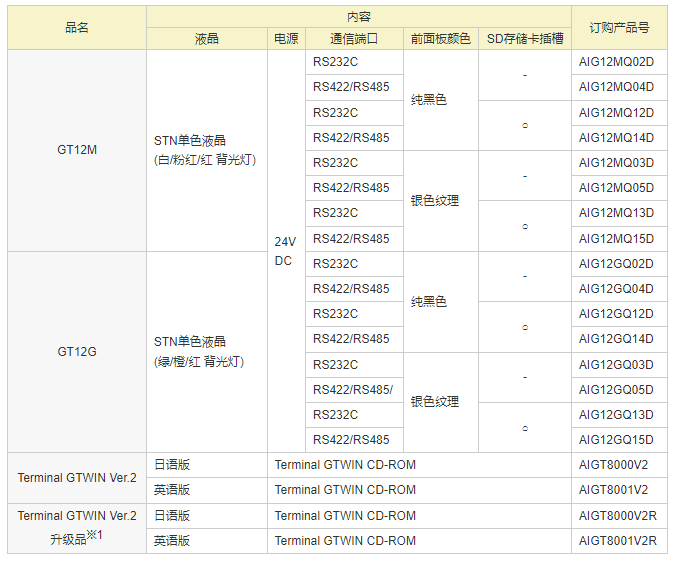The height and width of the screenshot is (562, 678).
Task: Select the 白/粉红/红 背光灯 LCD cell
Action: coord(206,150)
